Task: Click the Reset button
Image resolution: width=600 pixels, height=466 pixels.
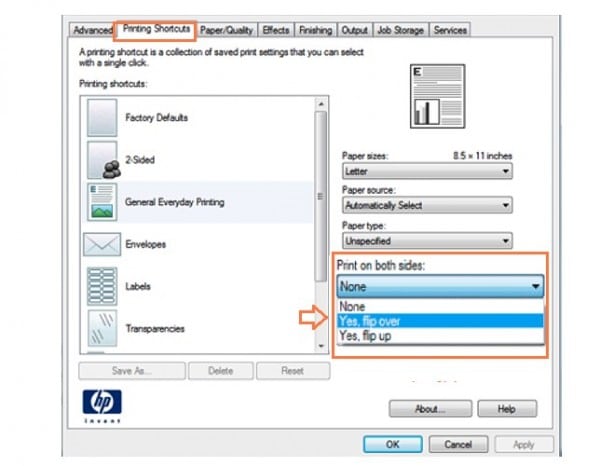Action: point(293,371)
